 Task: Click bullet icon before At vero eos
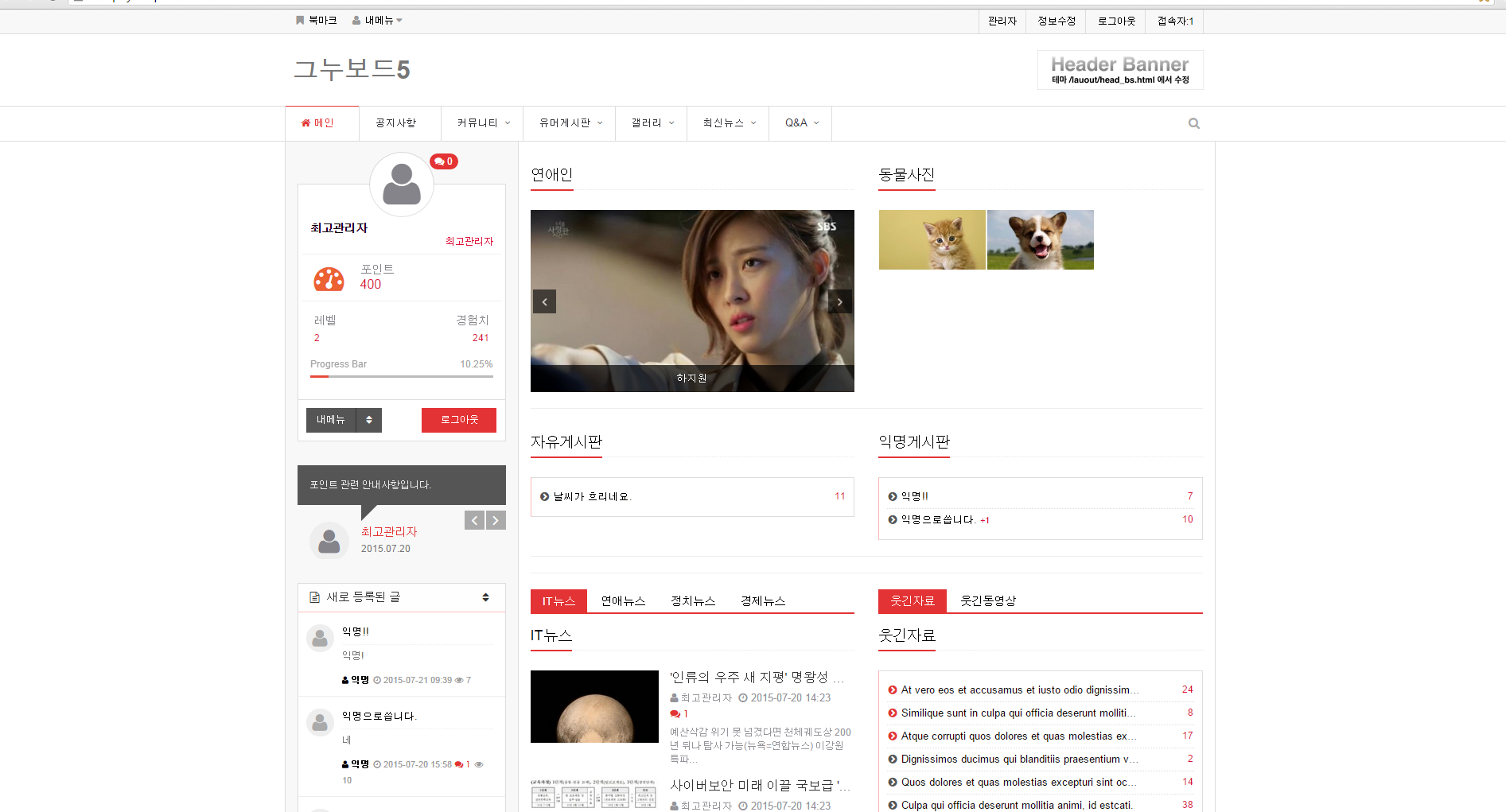pos(893,690)
